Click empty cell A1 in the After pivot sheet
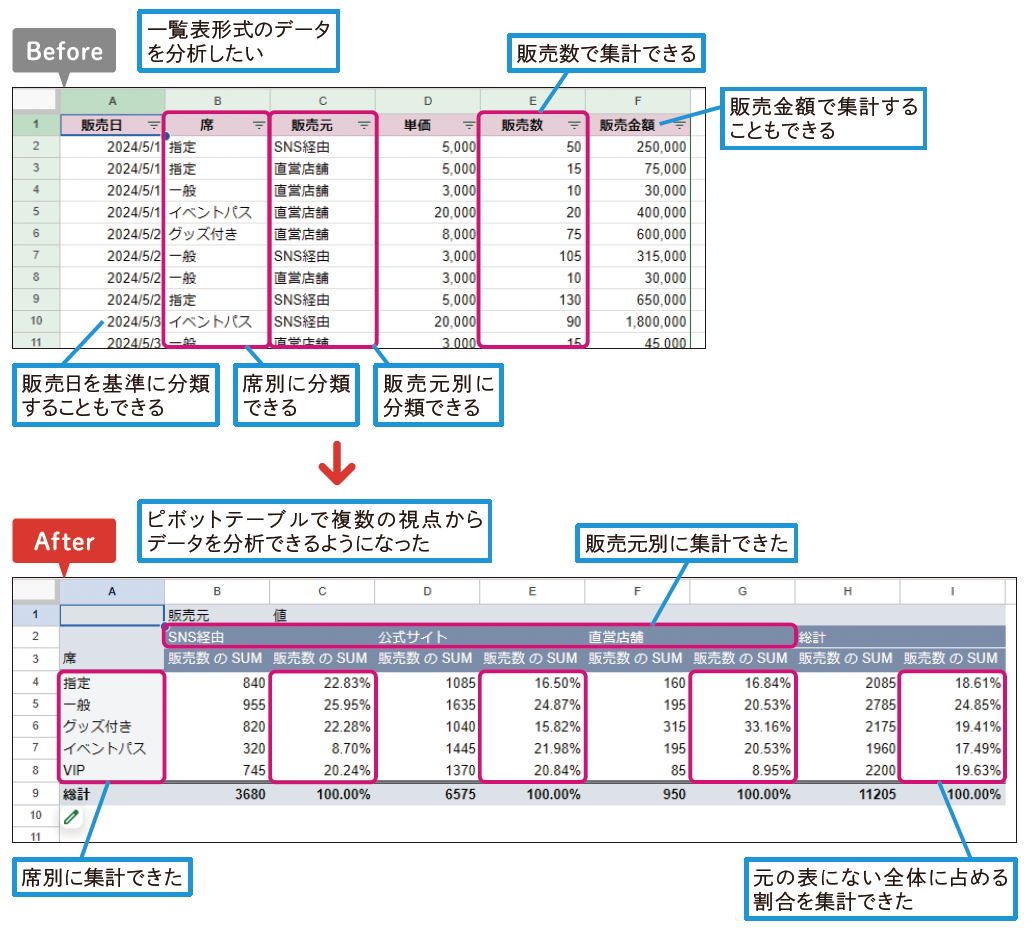 pos(112,615)
